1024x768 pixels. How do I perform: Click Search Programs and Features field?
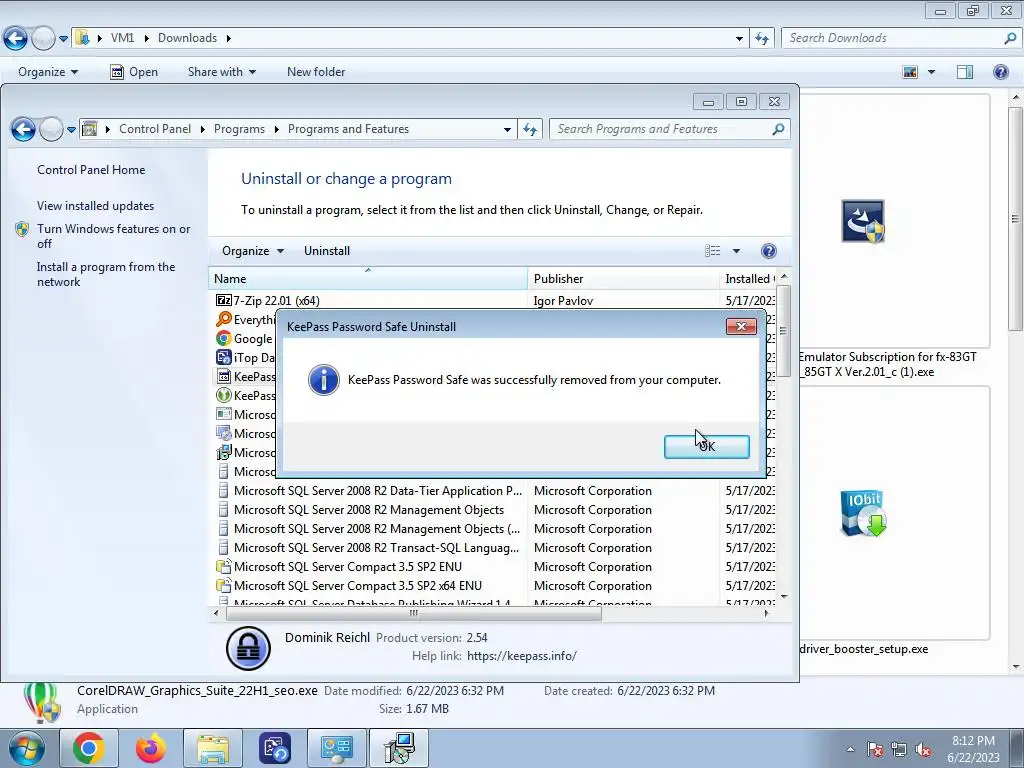[x=663, y=129]
